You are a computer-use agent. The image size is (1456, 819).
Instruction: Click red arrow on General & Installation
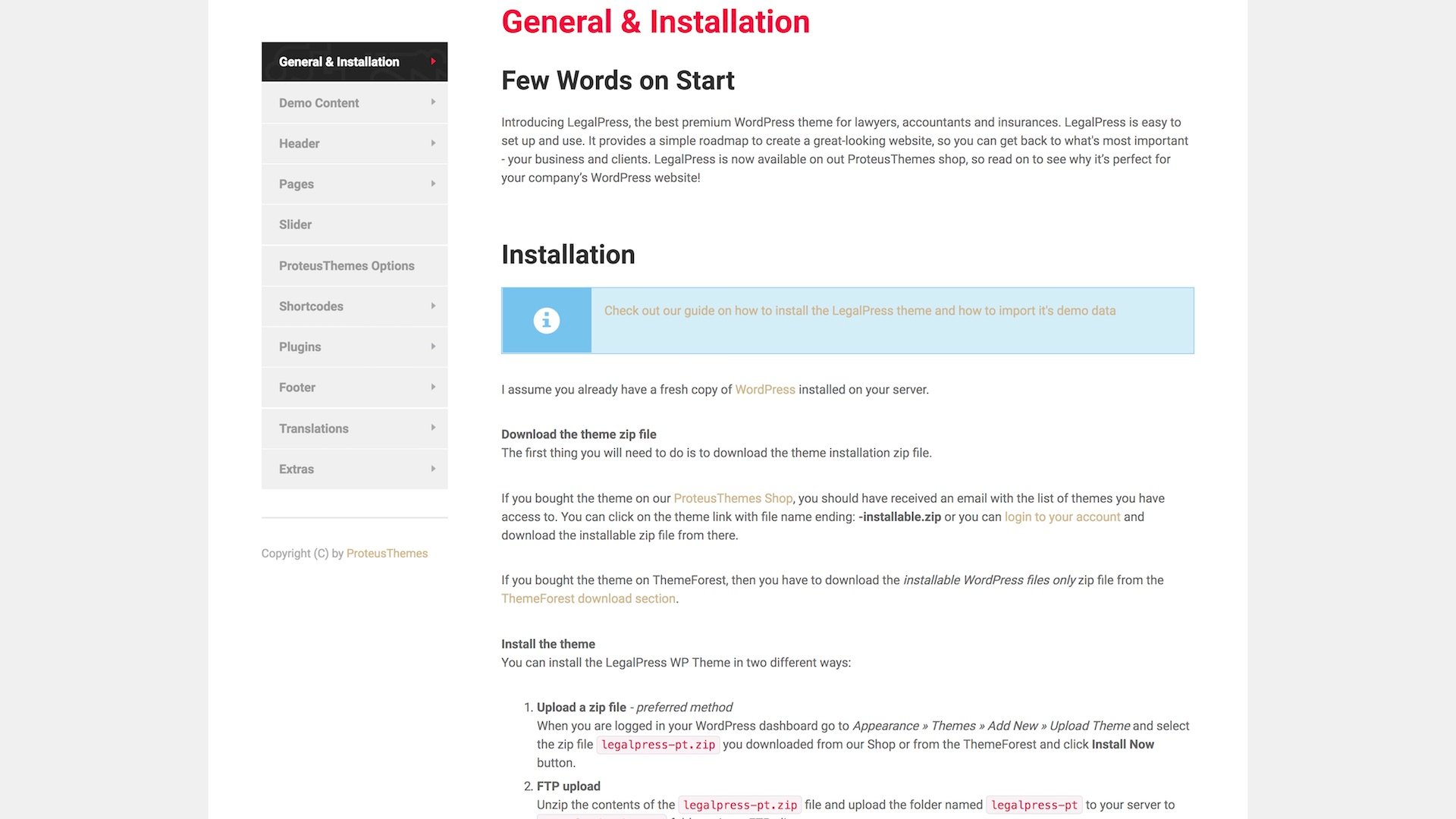point(433,61)
